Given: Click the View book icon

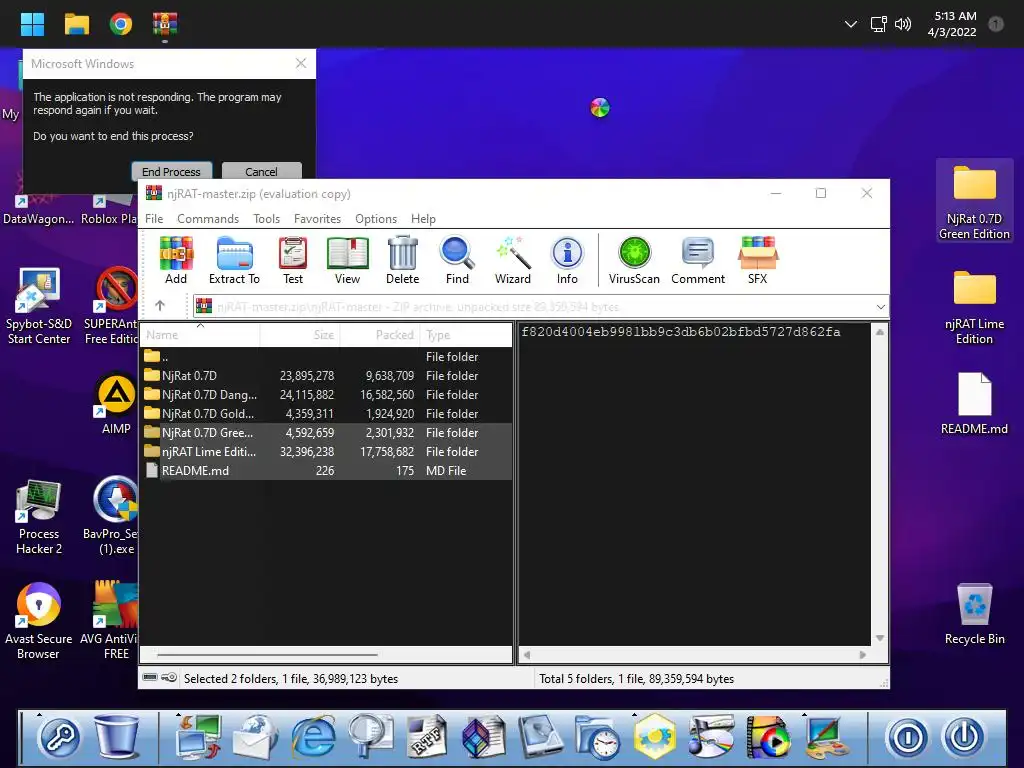Looking at the screenshot, I should coord(347,260).
